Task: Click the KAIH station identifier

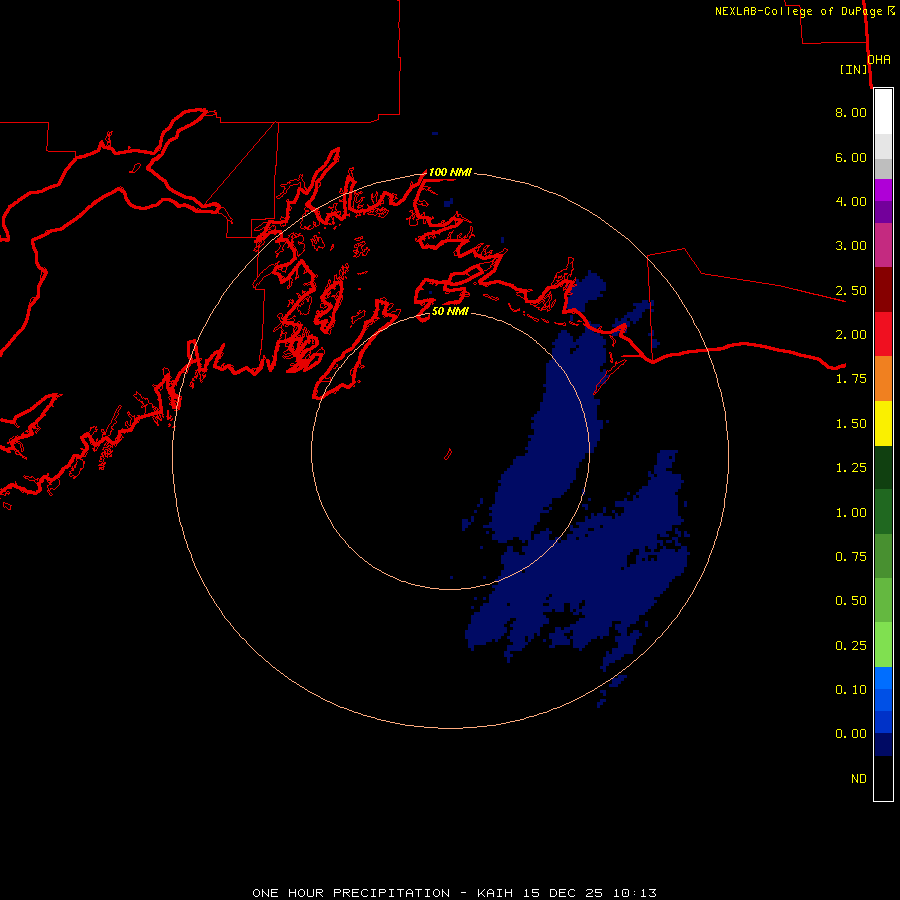Action: [x=495, y=893]
